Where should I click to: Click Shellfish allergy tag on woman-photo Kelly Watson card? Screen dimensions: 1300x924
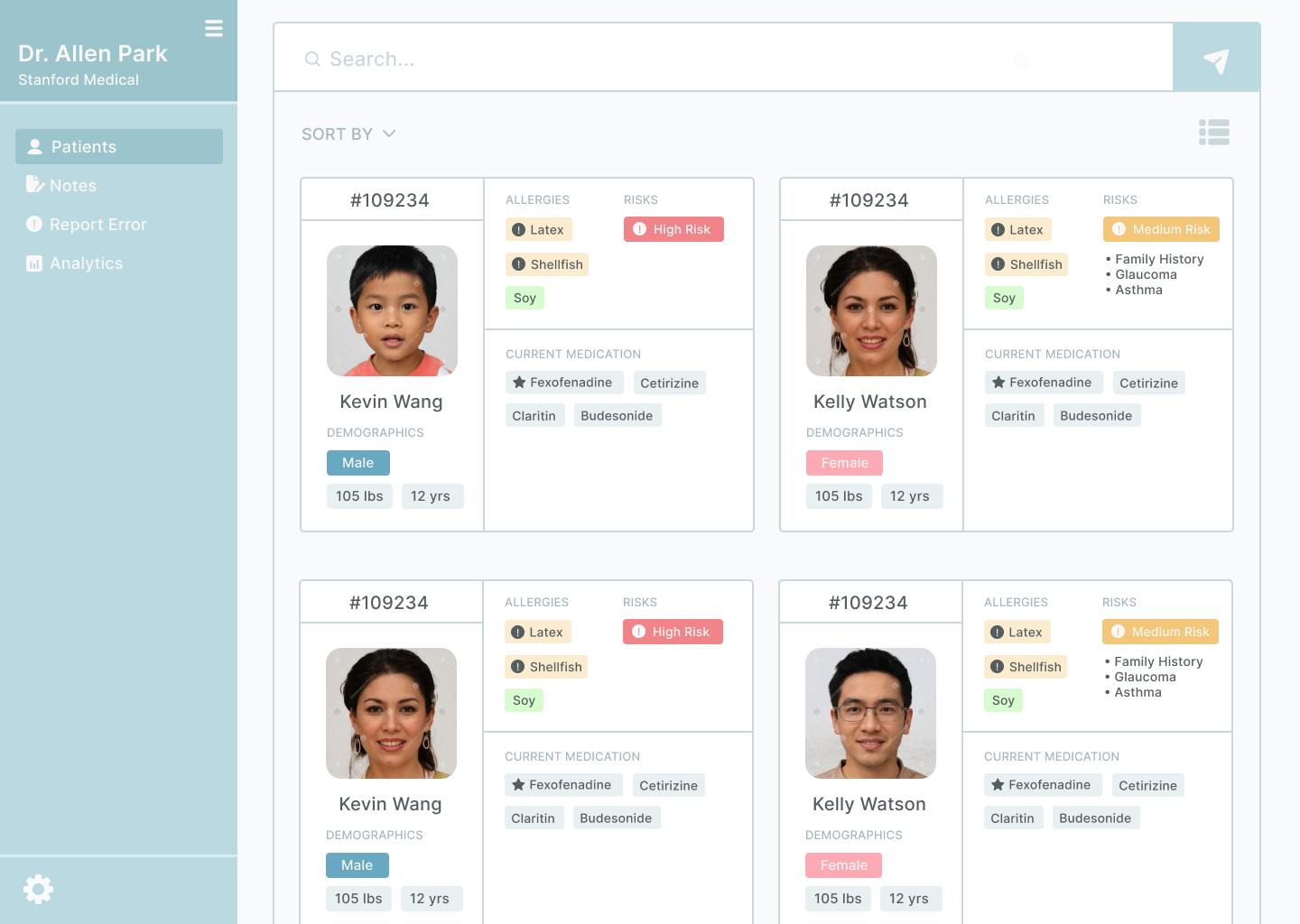(1026, 264)
